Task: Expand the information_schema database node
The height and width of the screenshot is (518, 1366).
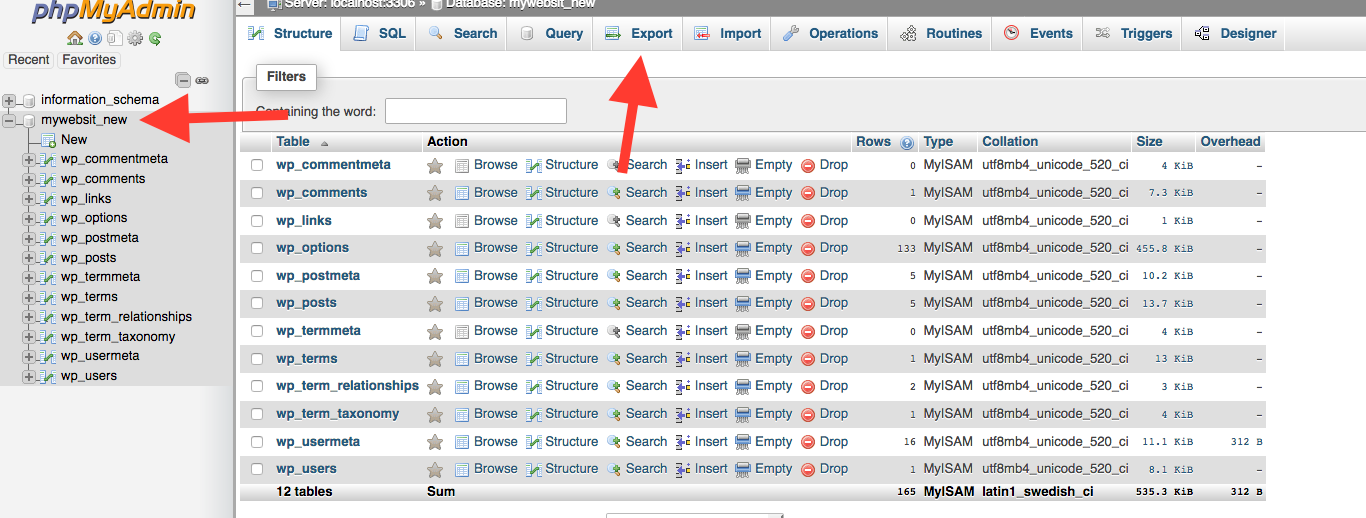Action: pyautogui.click(x=10, y=100)
